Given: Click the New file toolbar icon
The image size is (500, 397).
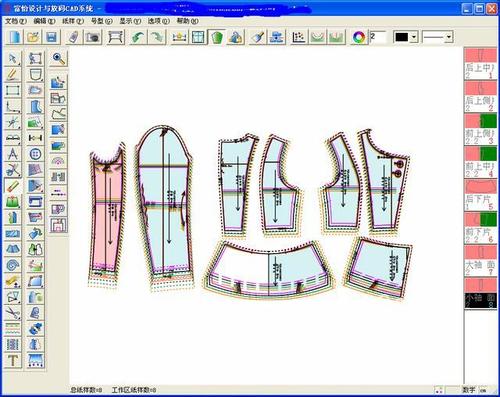Looking at the screenshot, I should pyautogui.click(x=14, y=37).
